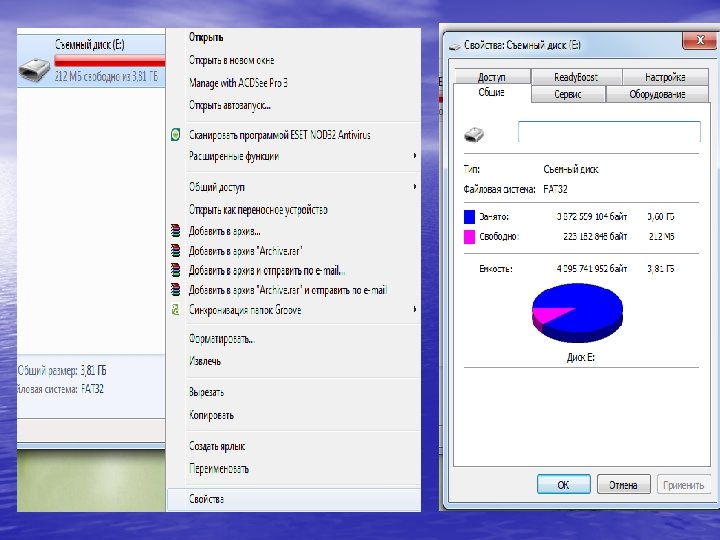Switch to the 'Оборудование' tab
The width and height of the screenshot is (720, 540).
(657, 94)
